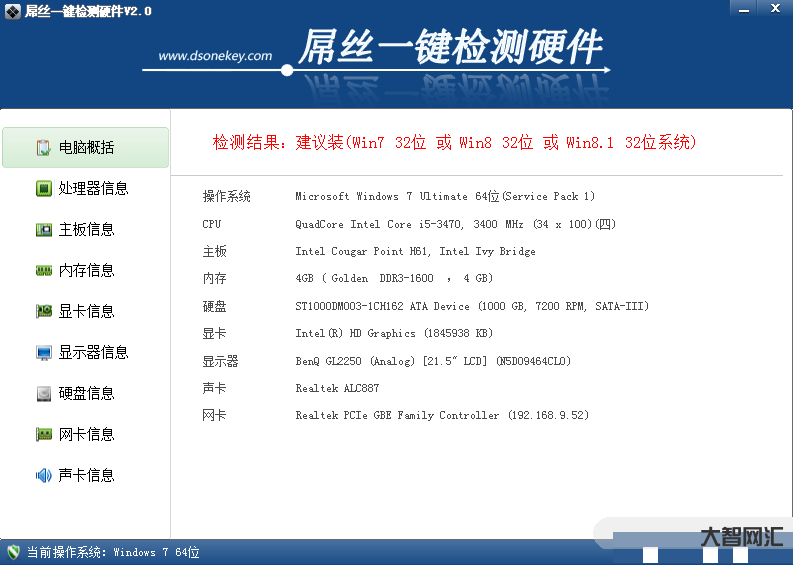Minimize the hardware detection window
This screenshot has width=793, height=565.
[x=741, y=9]
